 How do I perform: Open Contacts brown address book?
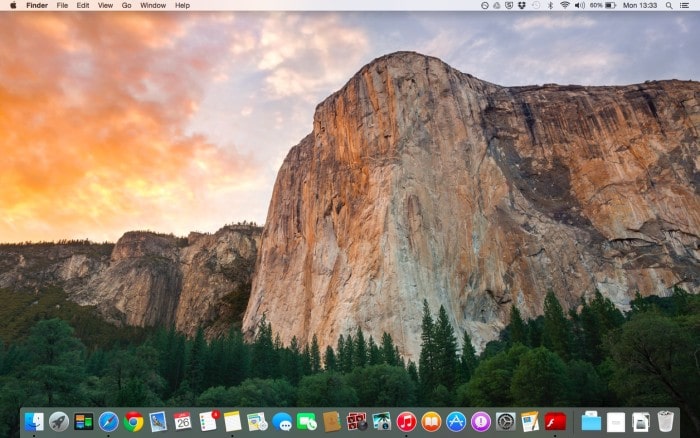[x=332, y=421]
